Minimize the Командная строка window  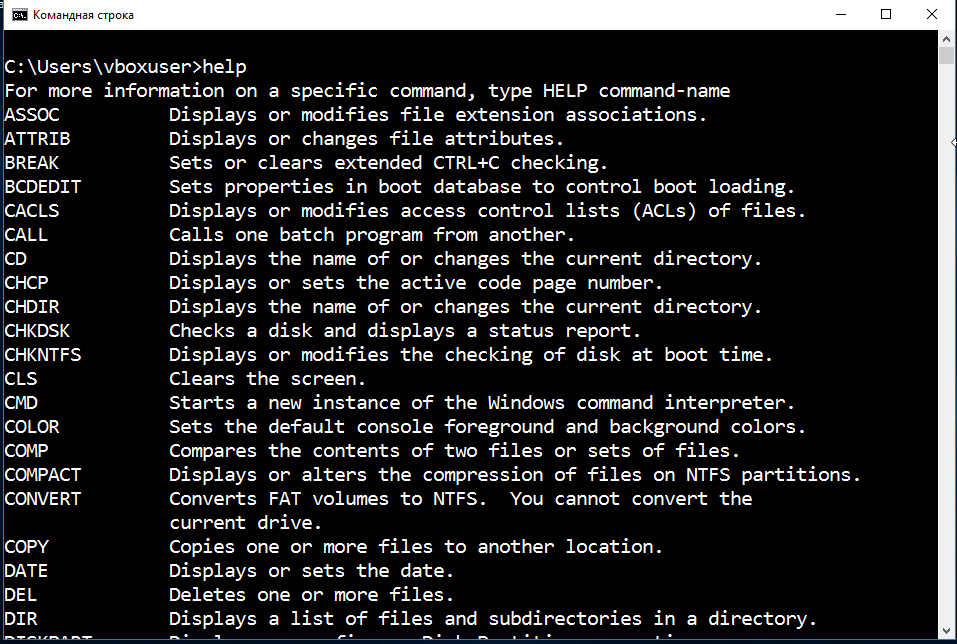(x=841, y=15)
